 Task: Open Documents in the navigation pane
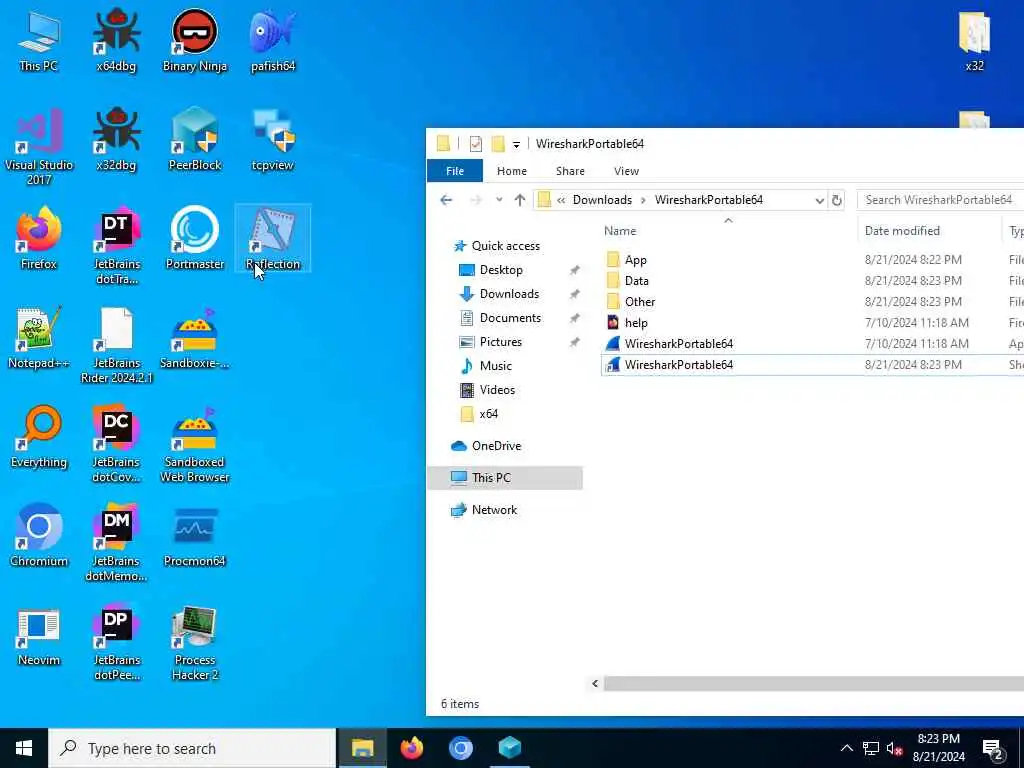509,318
